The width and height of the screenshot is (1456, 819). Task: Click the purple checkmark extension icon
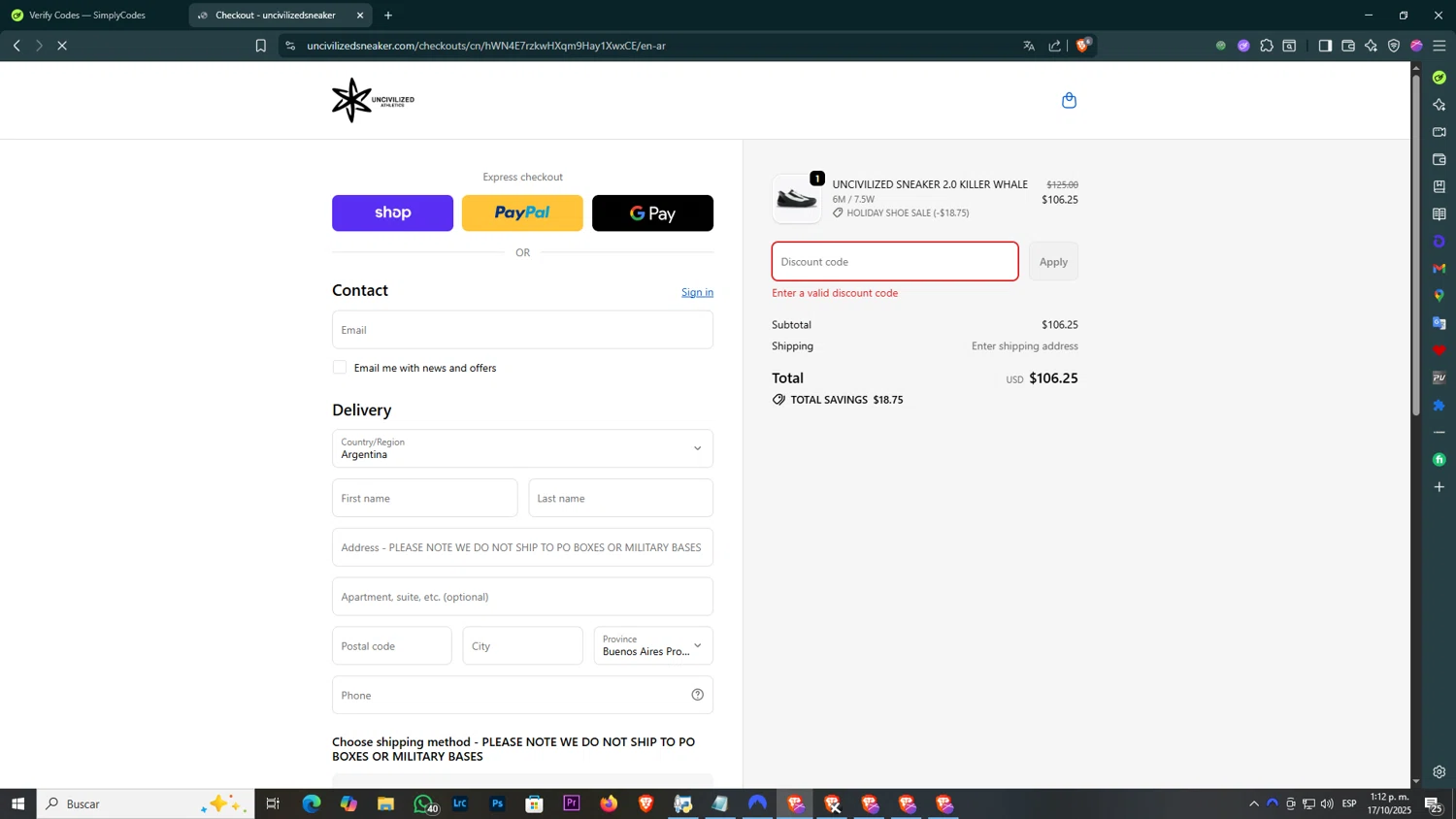(1243, 46)
